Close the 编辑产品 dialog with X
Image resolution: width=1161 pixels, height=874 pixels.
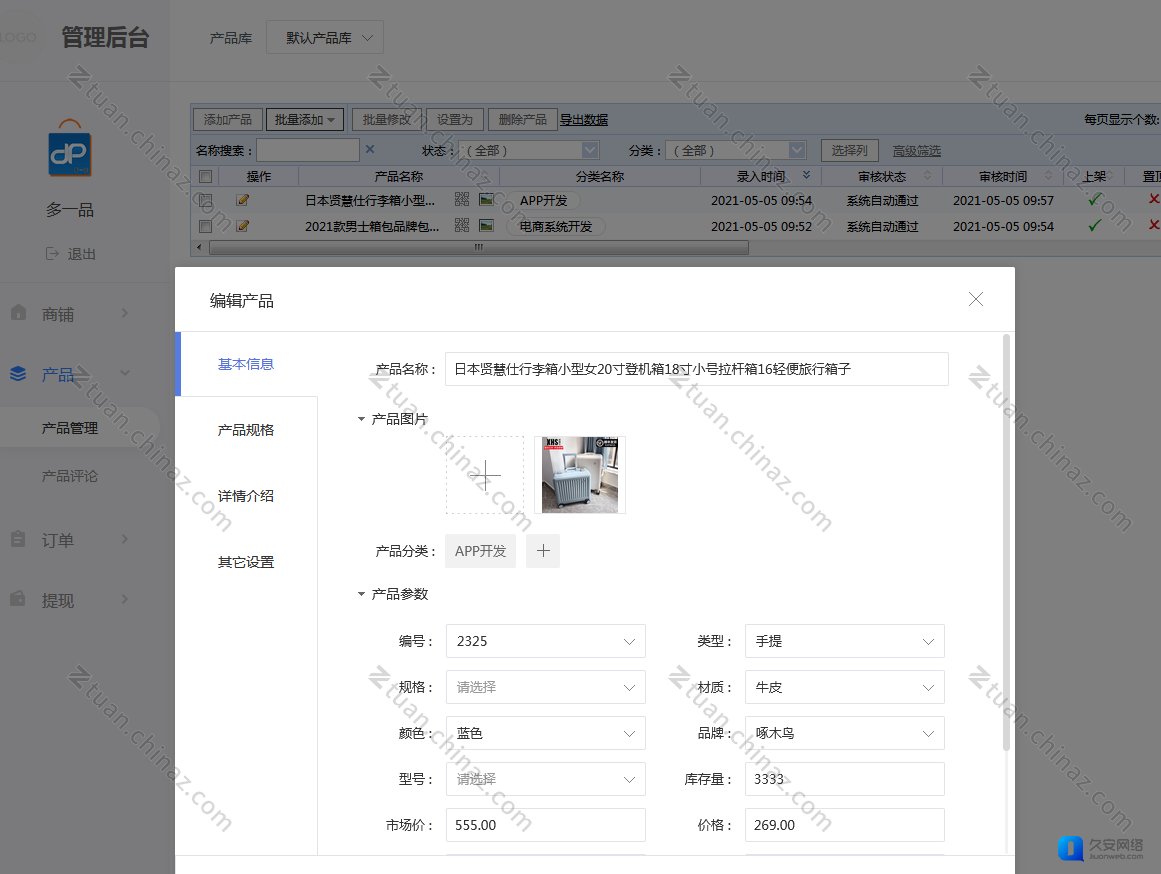976,298
